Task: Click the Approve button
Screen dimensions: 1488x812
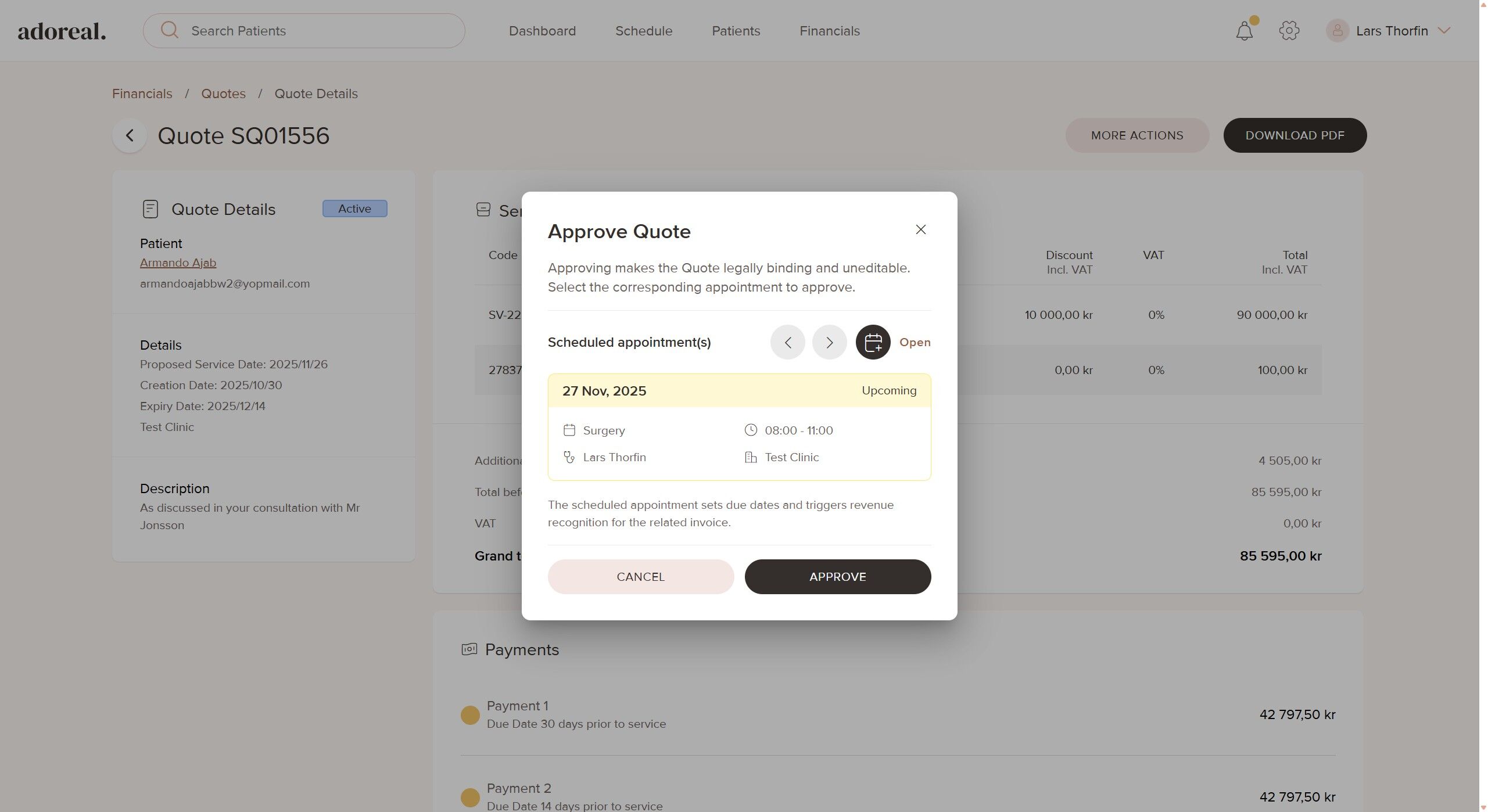Action: [x=837, y=577]
